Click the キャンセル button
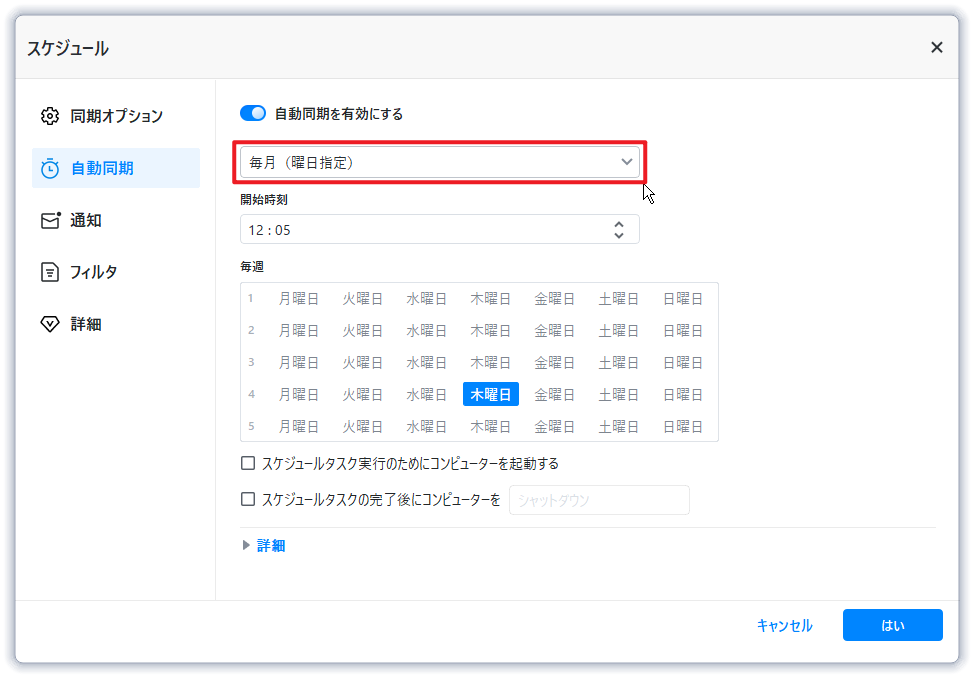The width and height of the screenshot is (974, 678). coord(784,625)
